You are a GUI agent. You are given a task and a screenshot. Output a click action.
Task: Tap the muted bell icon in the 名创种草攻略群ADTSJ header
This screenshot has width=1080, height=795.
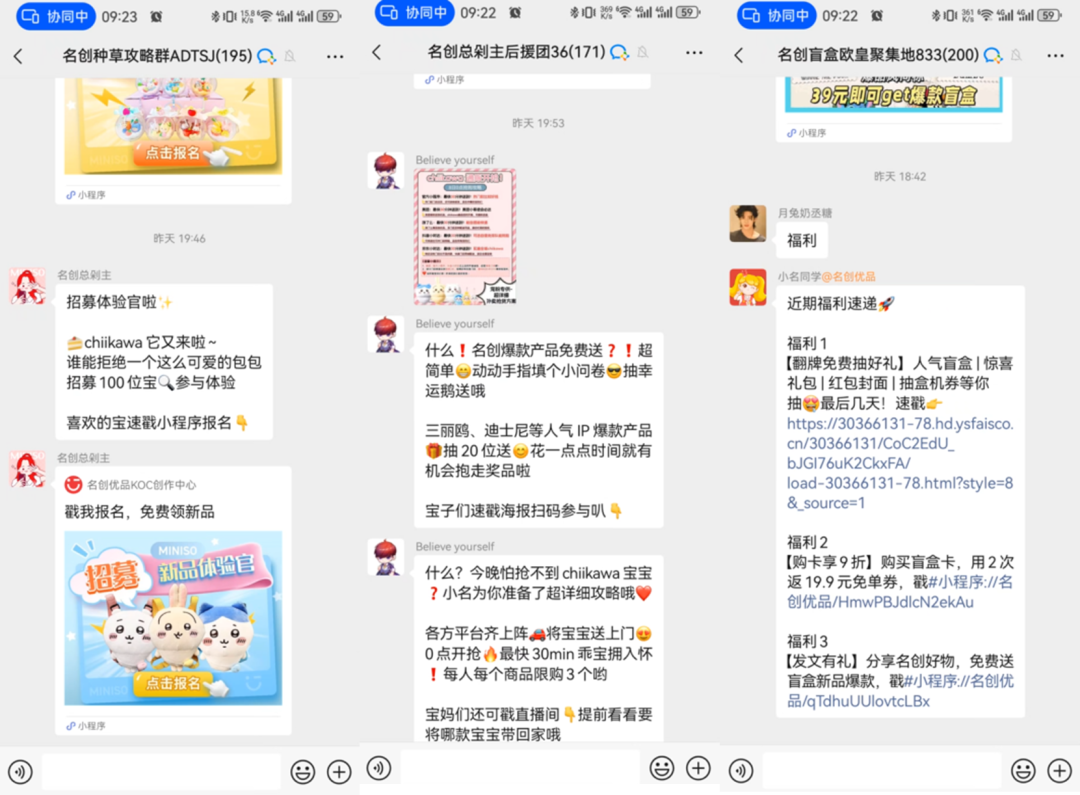coord(290,56)
